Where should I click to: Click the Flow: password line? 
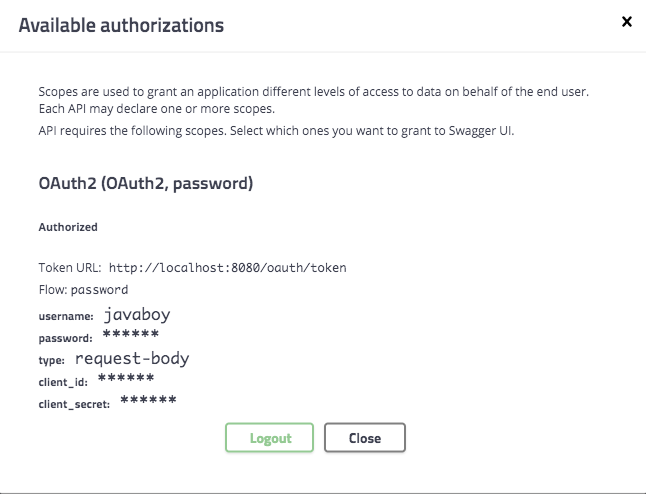tap(83, 290)
